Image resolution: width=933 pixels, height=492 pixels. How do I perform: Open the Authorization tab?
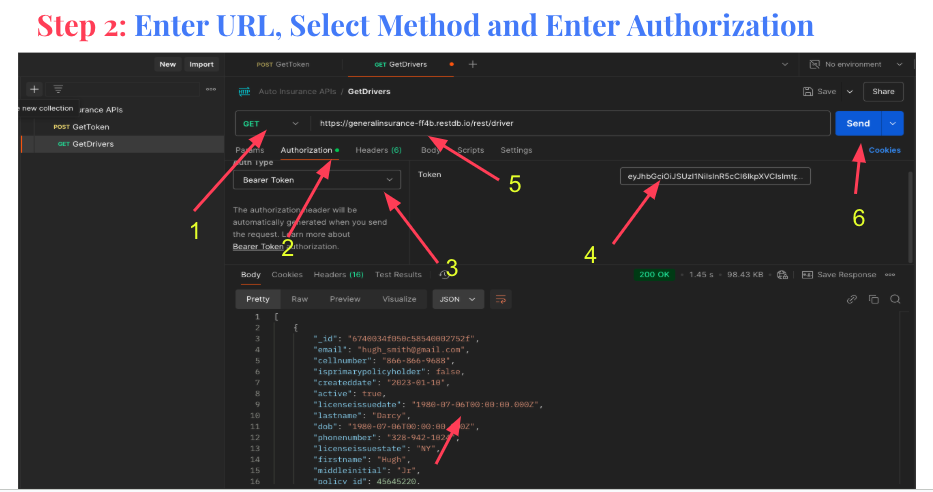coord(309,151)
